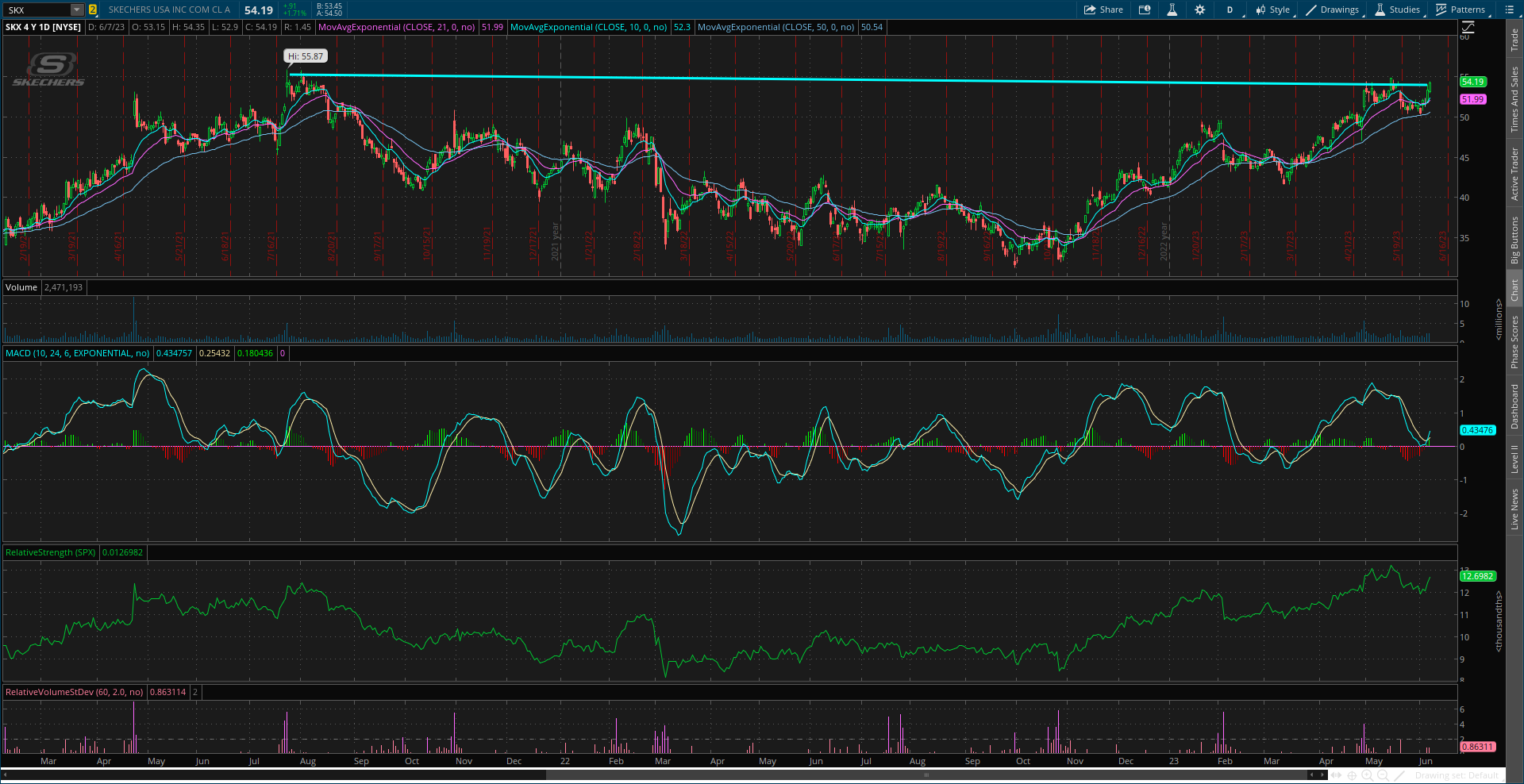Click the MACD (10, 24, 6, EXPONENTIAL, no) label

[x=78, y=353]
